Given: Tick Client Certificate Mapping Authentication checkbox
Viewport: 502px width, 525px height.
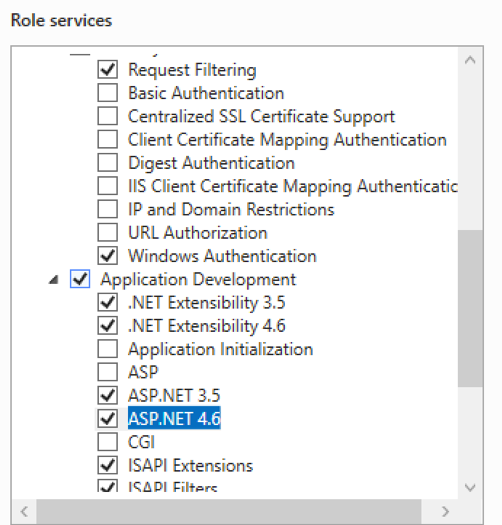Looking at the screenshot, I should (107, 139).
